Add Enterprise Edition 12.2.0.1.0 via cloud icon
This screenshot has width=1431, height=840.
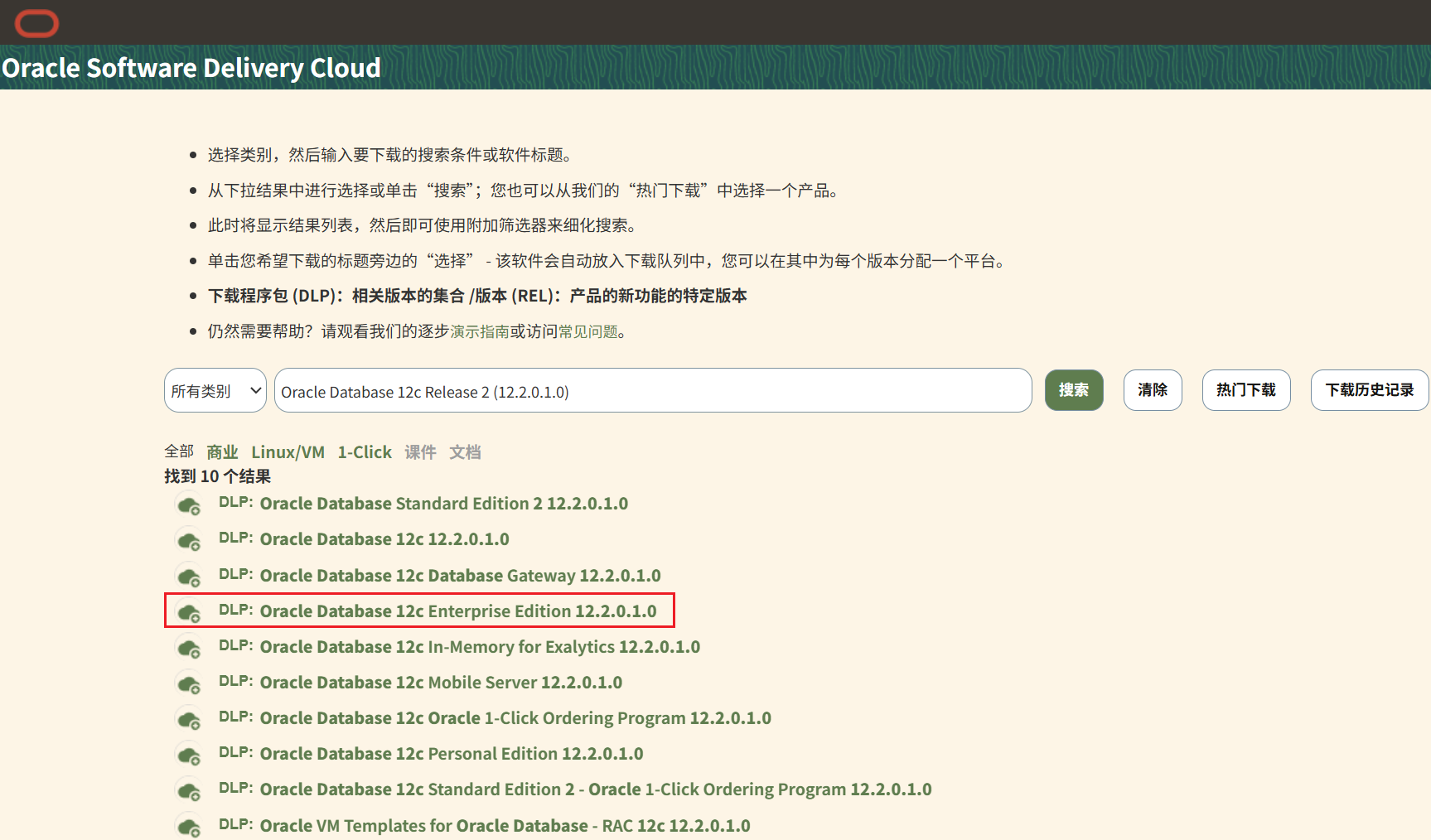coord(189,612)
